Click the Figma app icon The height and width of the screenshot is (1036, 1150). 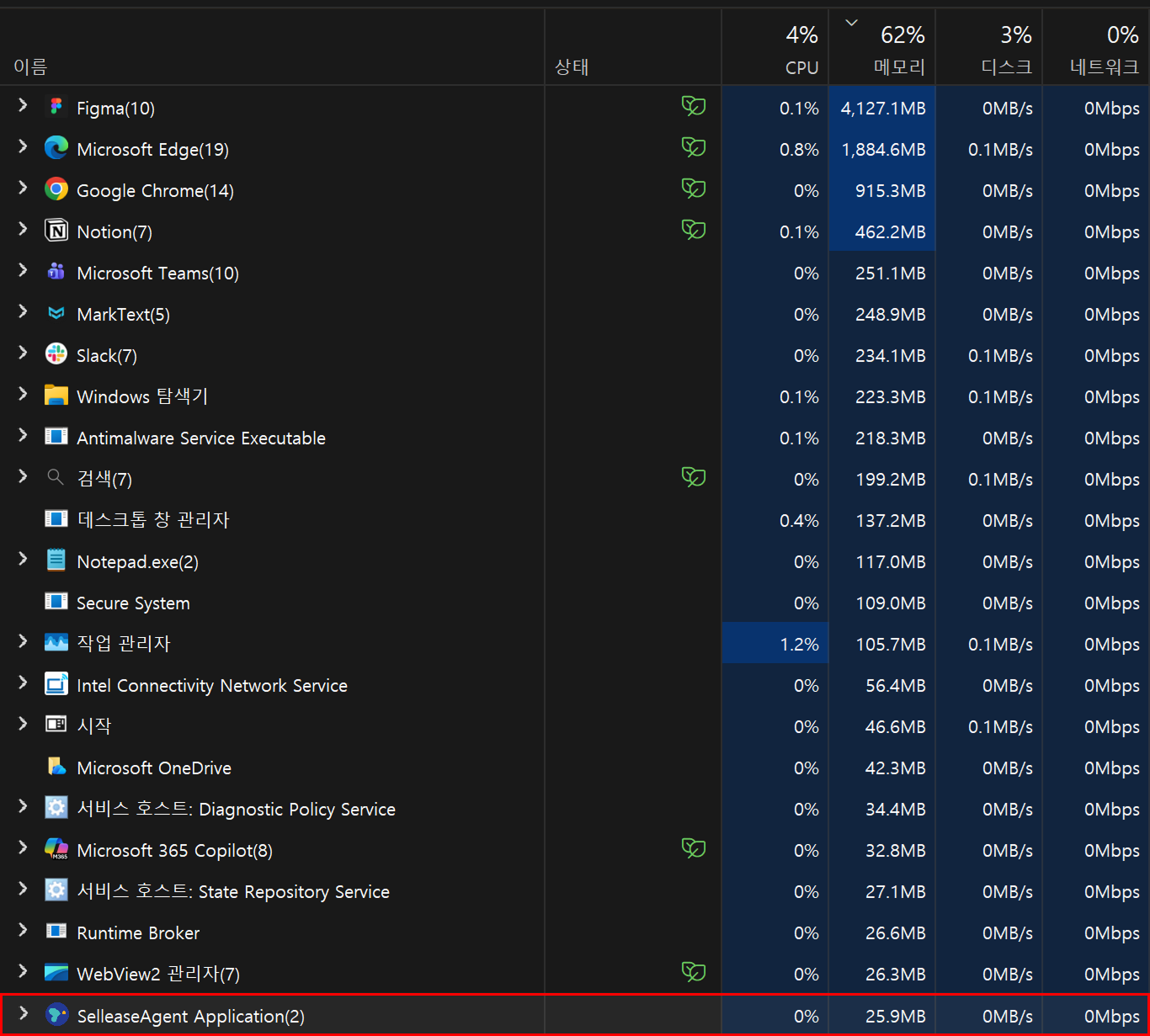click(56, 107)
